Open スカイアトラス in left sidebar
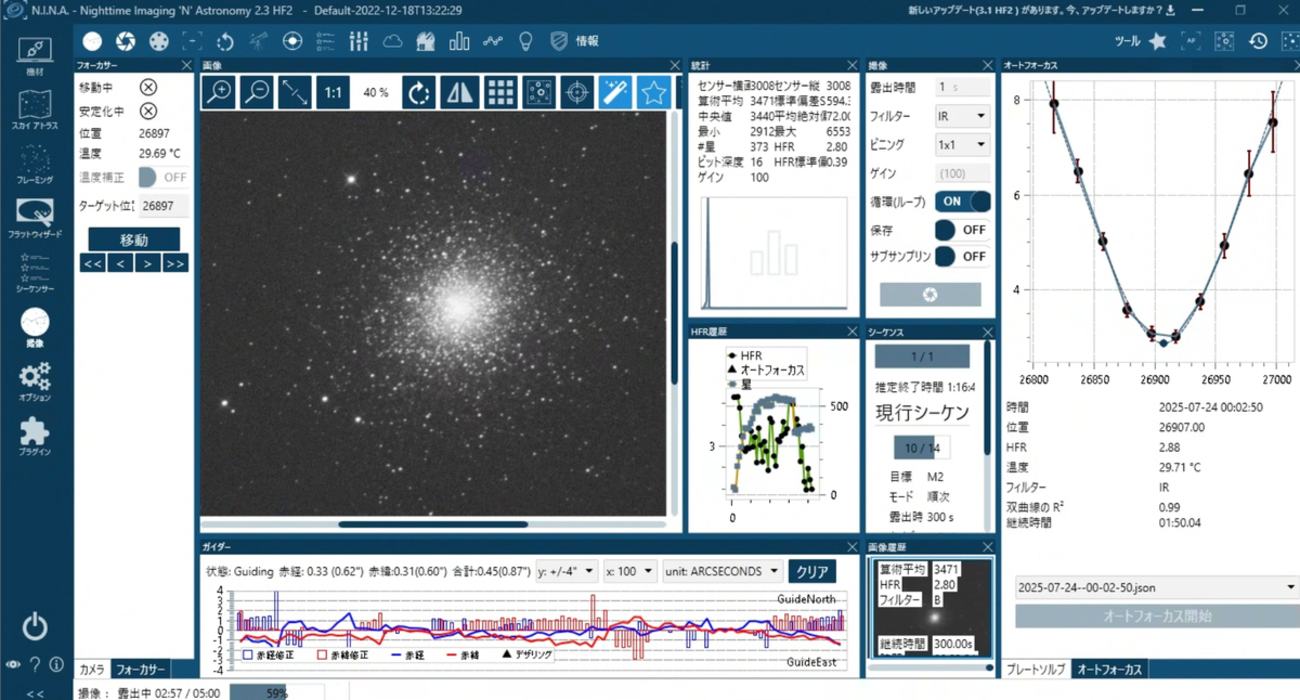Image resolution: width=1300 pixels, height=700 pixels. click(x=35, y=110)
